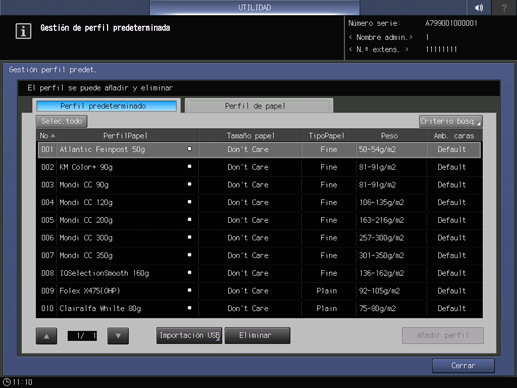
Task: Toggle marker dot on Mondi CC 90g row
Action: (189, 184)
